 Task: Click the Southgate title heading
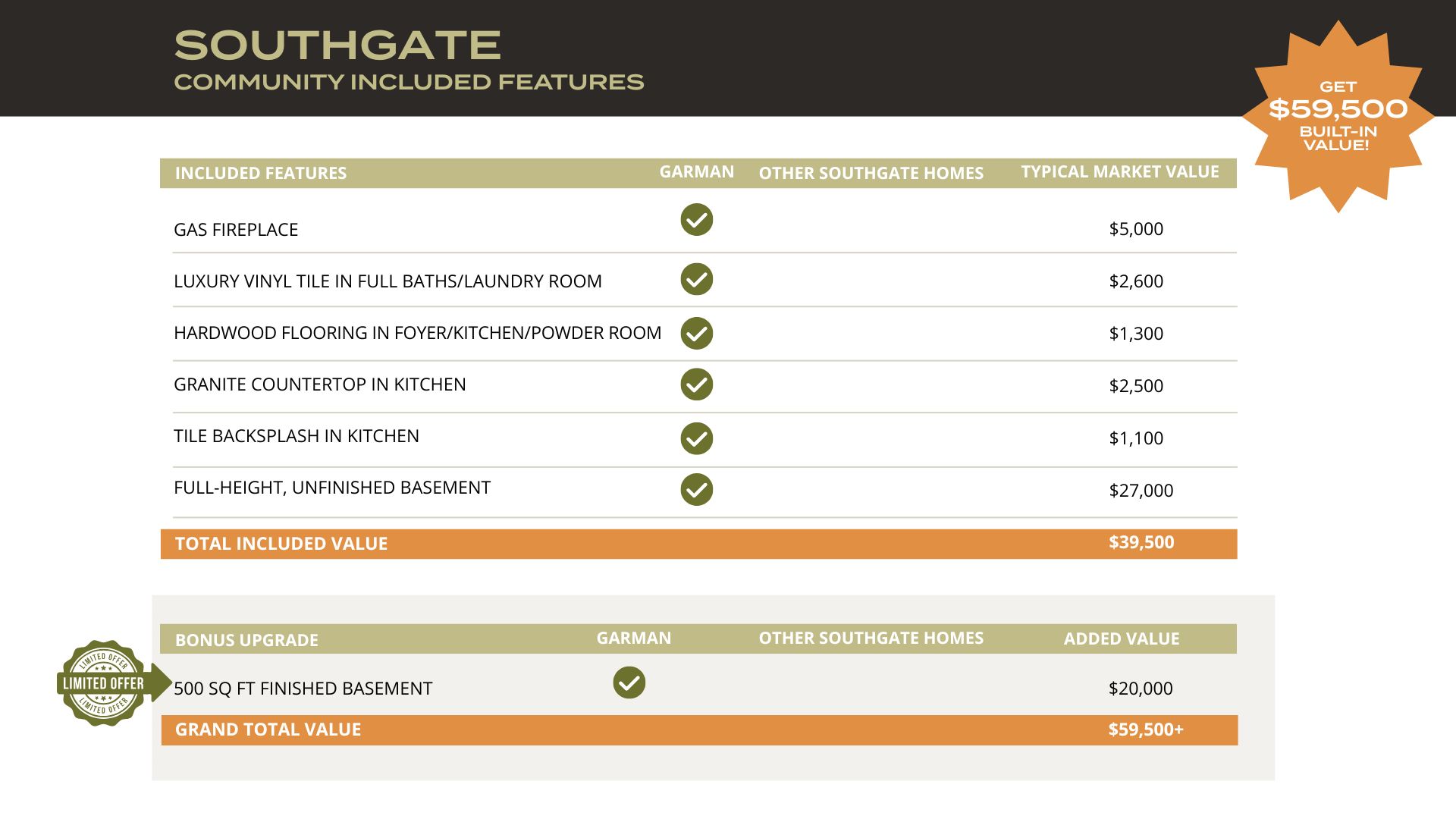point(337,45)
